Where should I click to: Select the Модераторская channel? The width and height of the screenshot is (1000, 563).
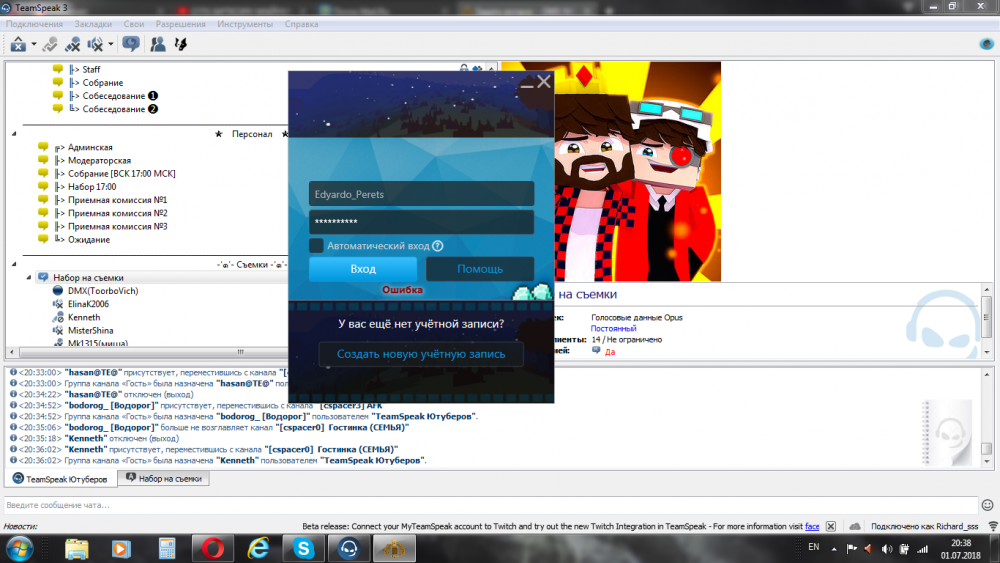[x=99, y=160]
